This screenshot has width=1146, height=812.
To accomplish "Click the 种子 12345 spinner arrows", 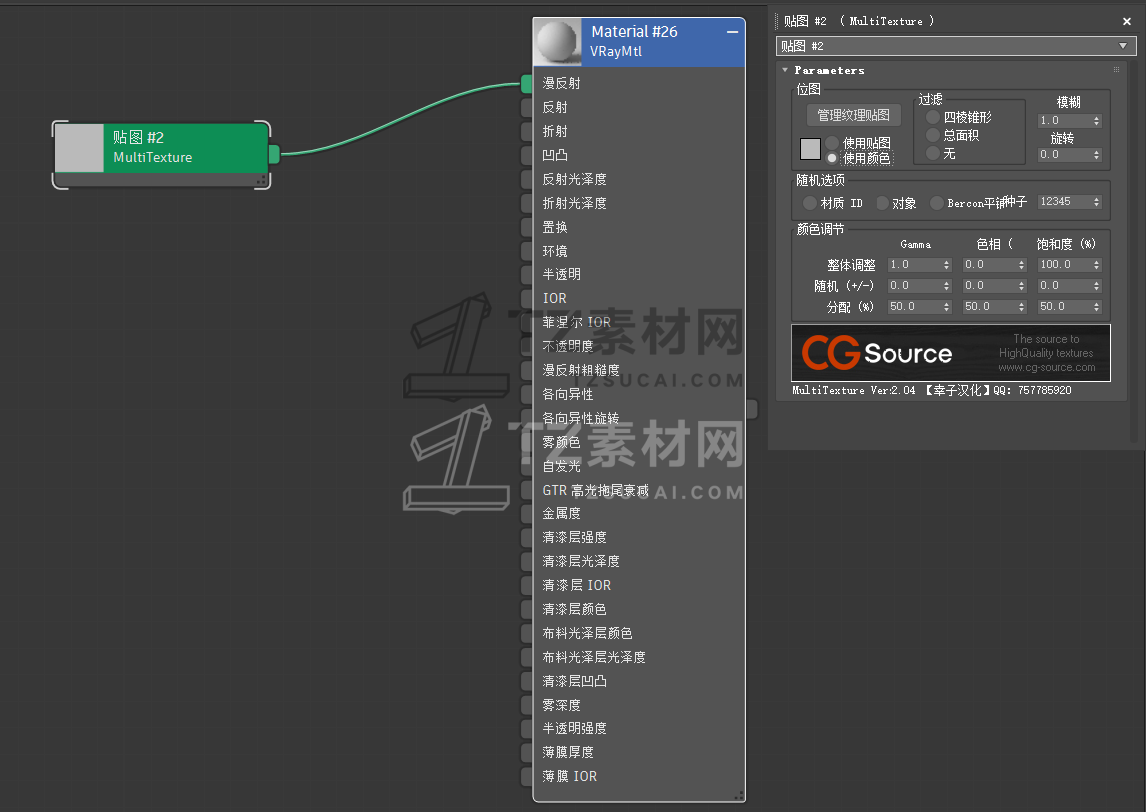I will [1096, 202].
